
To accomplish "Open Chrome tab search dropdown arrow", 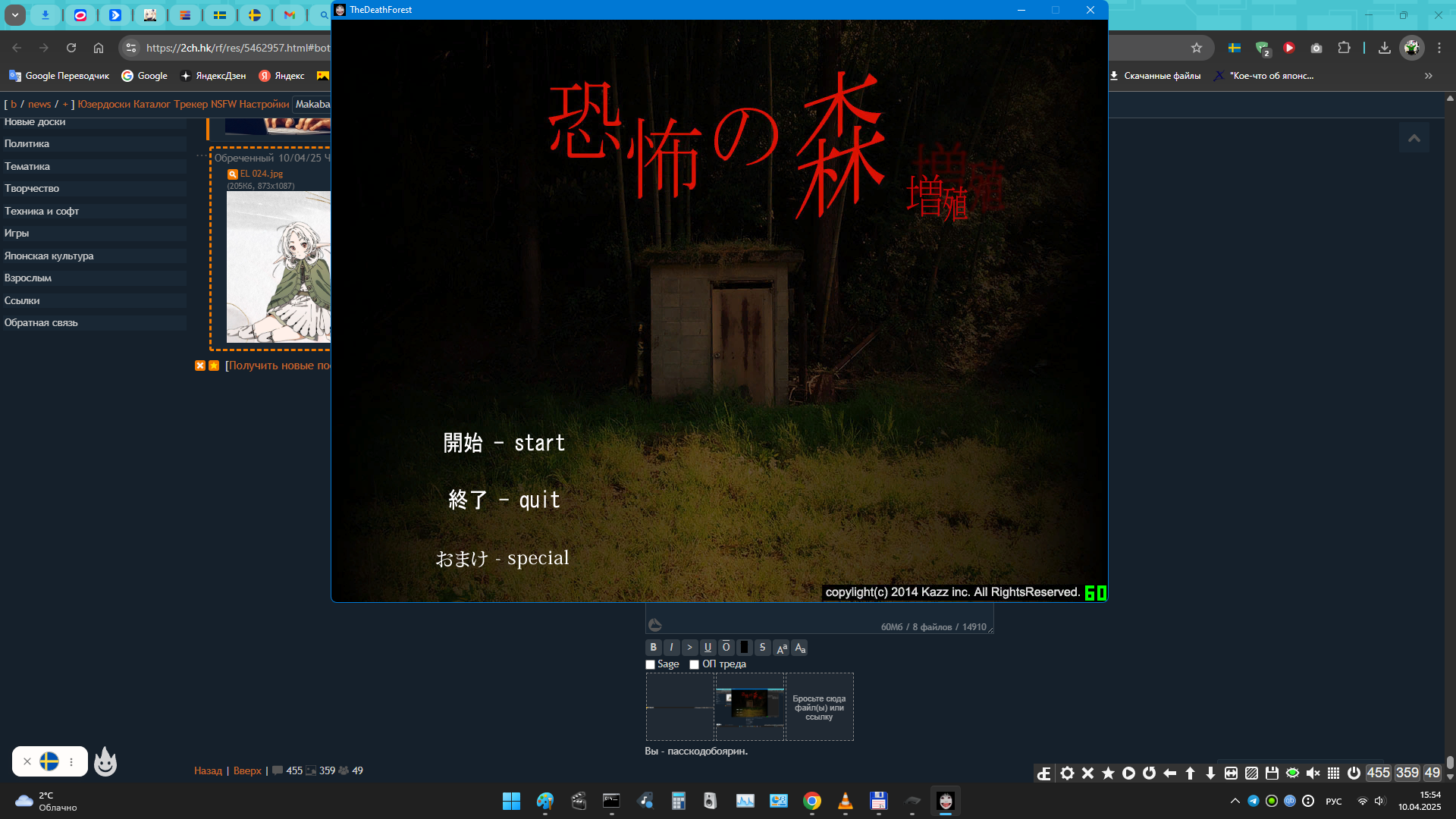I will [x=15, y=15].
